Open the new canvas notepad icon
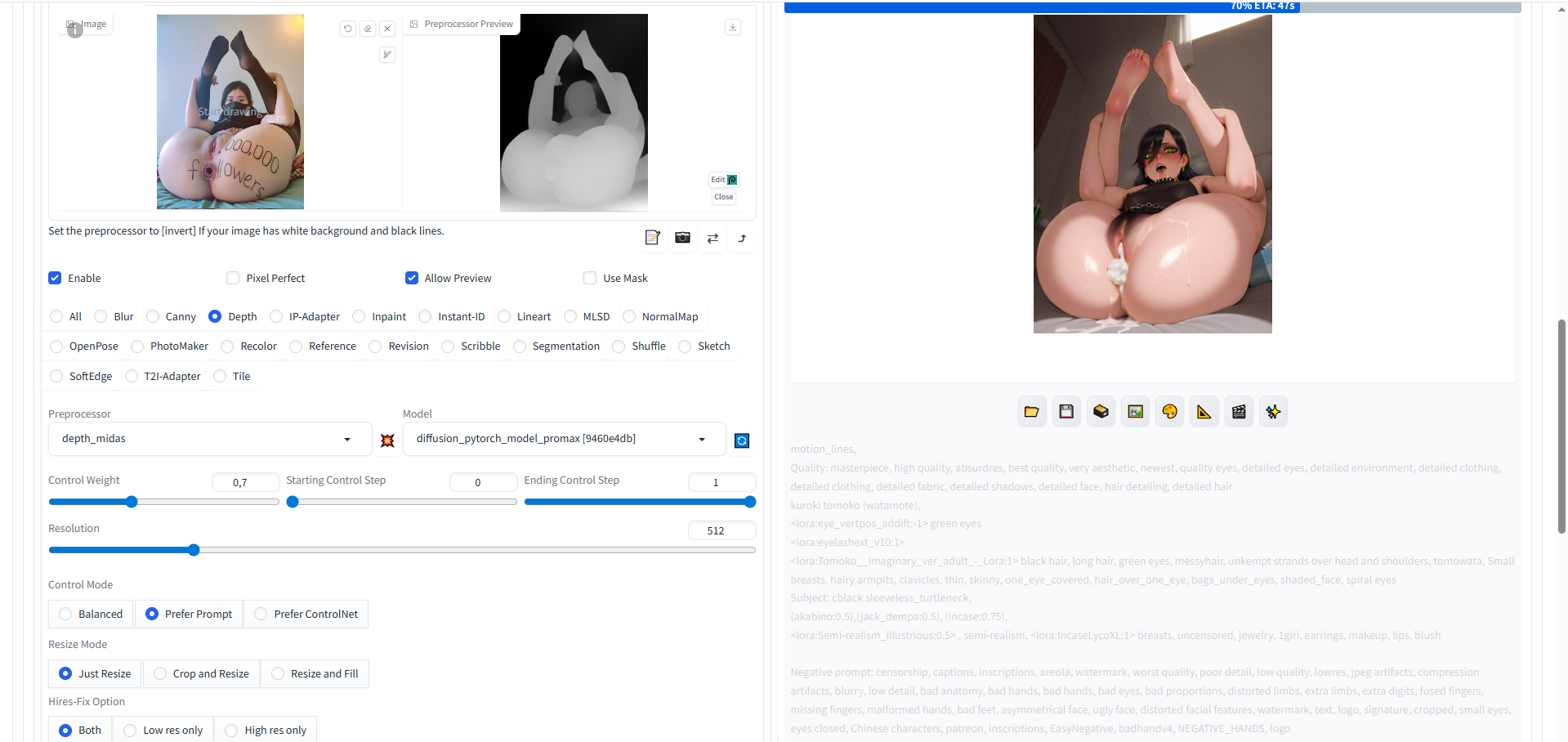Screen dimensions: 1568x742 pos(652,238)
